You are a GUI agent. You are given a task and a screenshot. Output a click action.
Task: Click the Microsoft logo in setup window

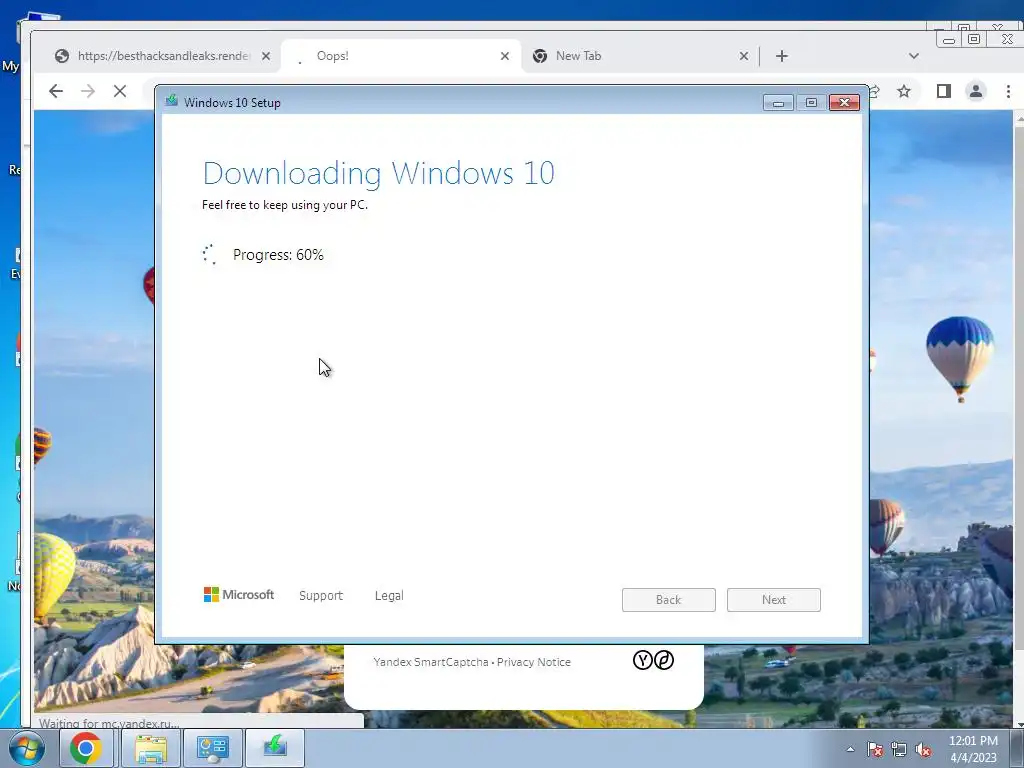tap(239, 595)
